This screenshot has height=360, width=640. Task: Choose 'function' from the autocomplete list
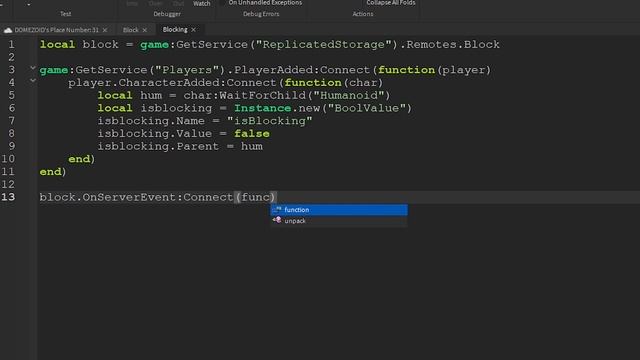(339, 210)
